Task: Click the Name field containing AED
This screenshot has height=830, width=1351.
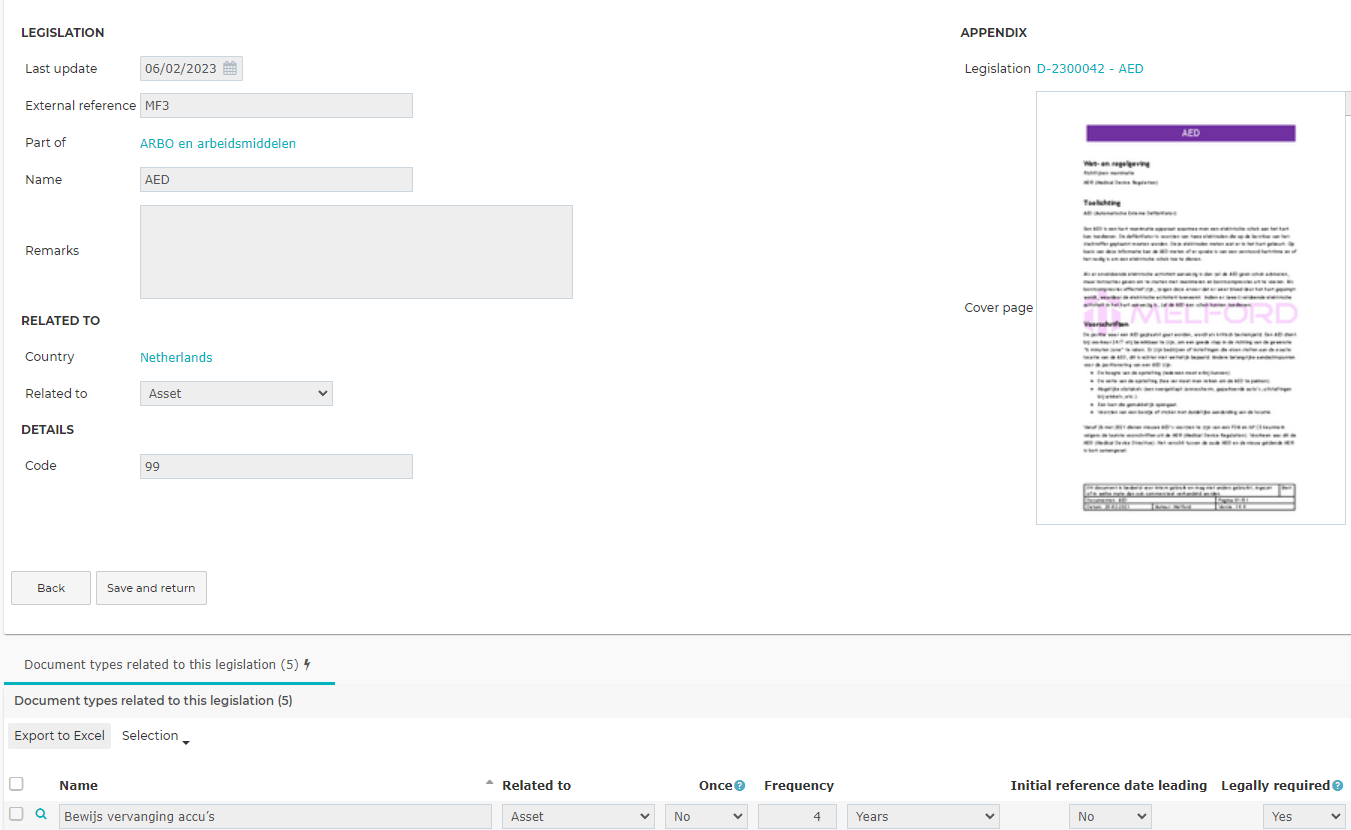Action: (276, 180)
